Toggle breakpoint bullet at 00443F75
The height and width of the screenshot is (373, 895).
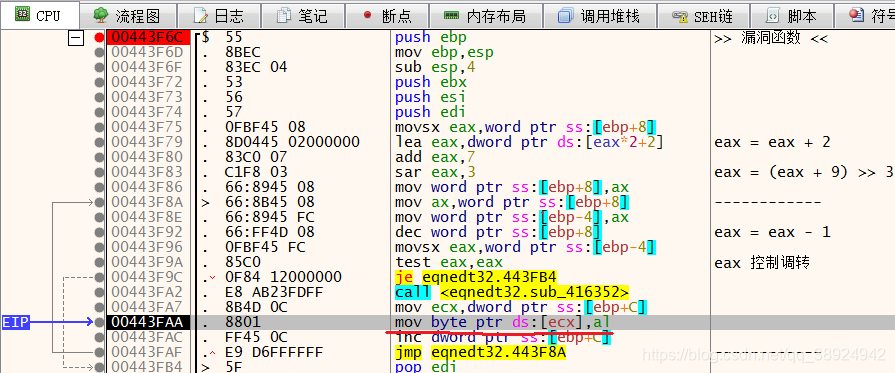coord(99,127)
